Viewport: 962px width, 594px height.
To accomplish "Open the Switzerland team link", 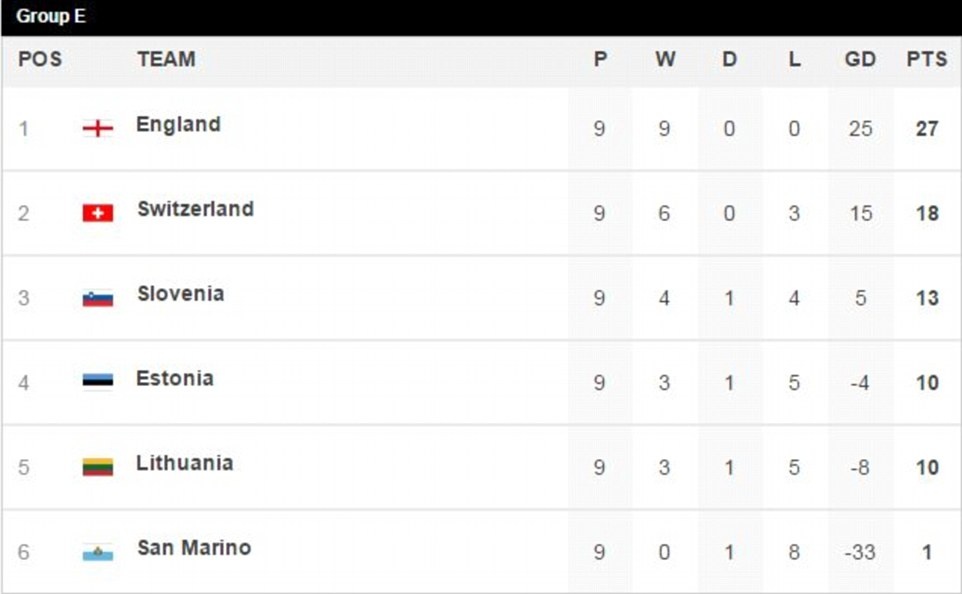I will 195,210.
